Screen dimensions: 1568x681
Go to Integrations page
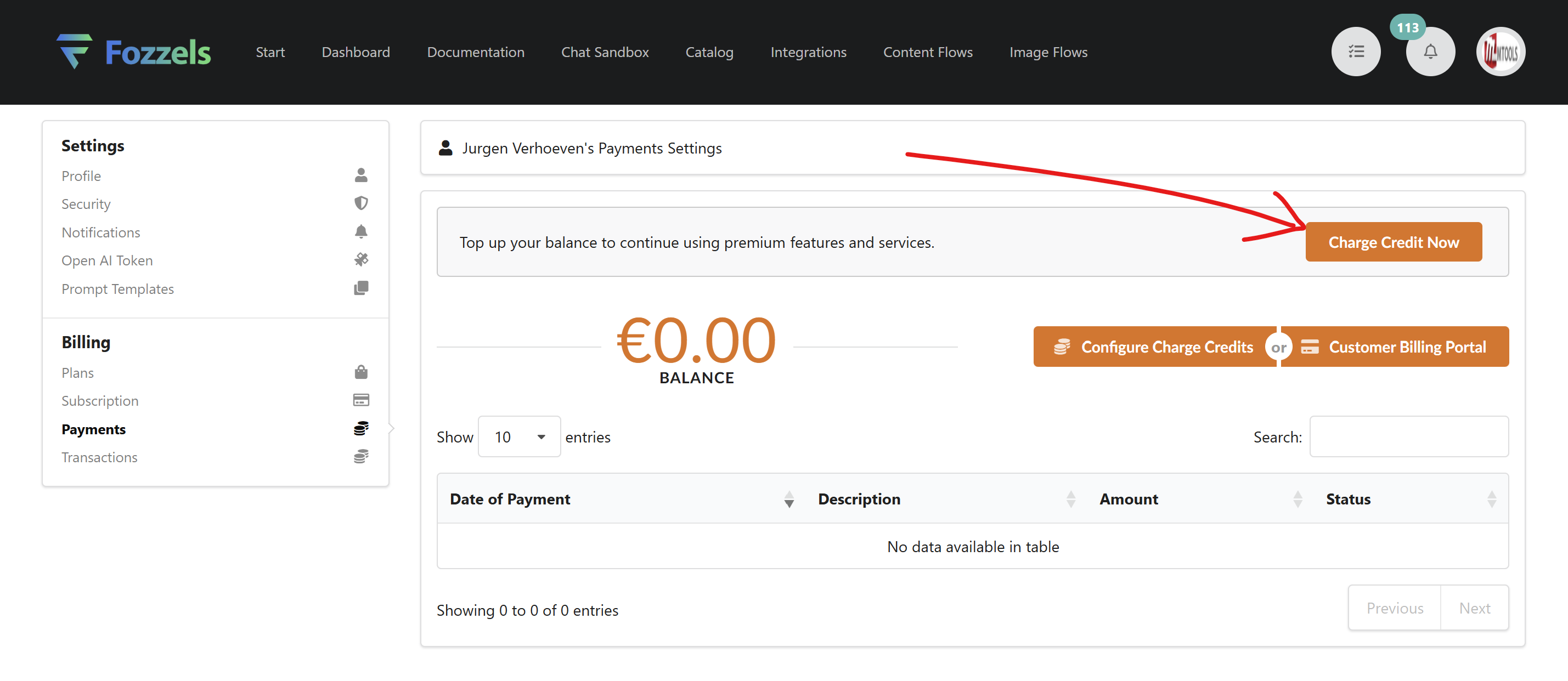click(808, 52)
